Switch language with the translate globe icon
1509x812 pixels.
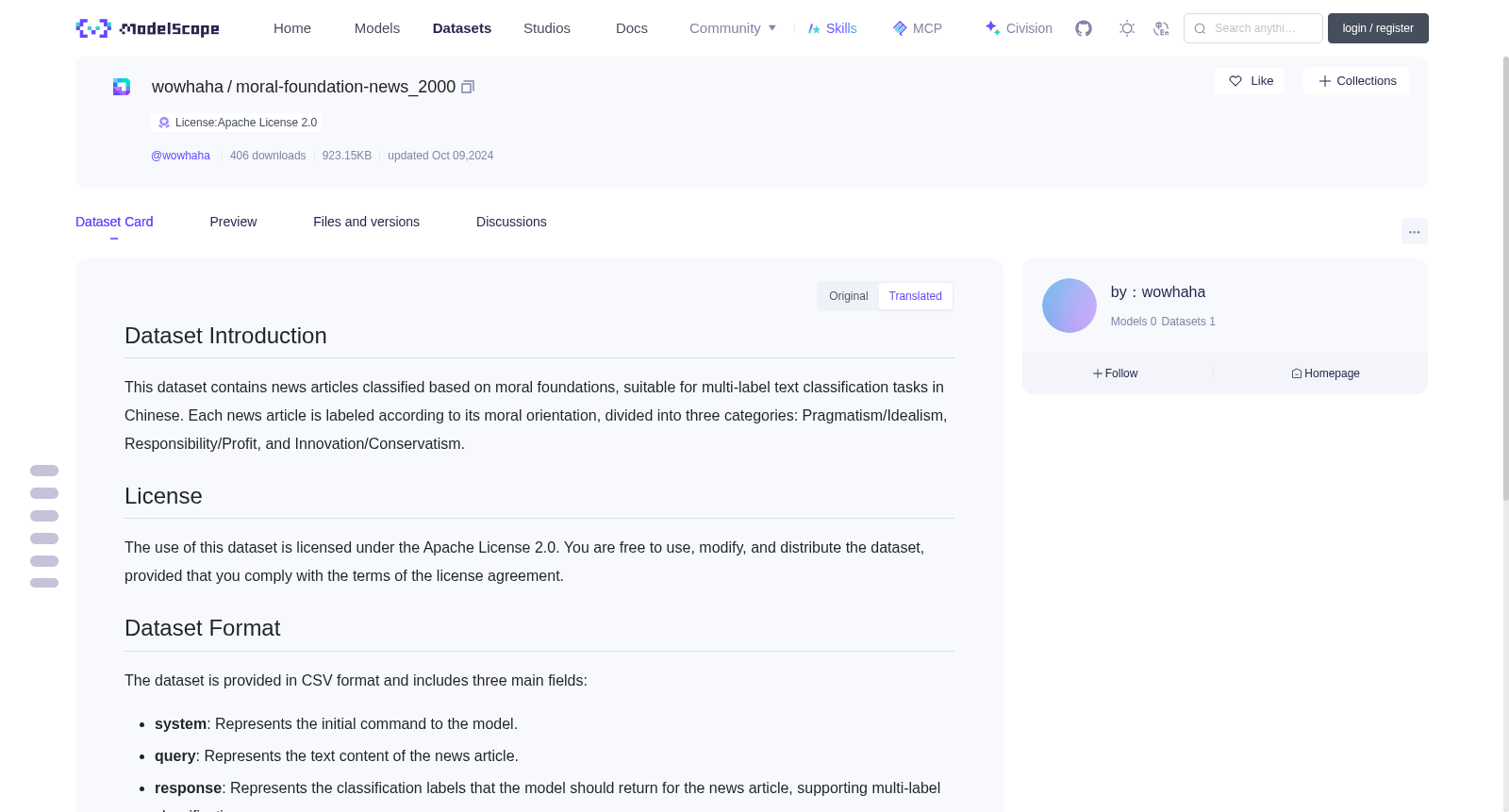tap(1161, 28)
